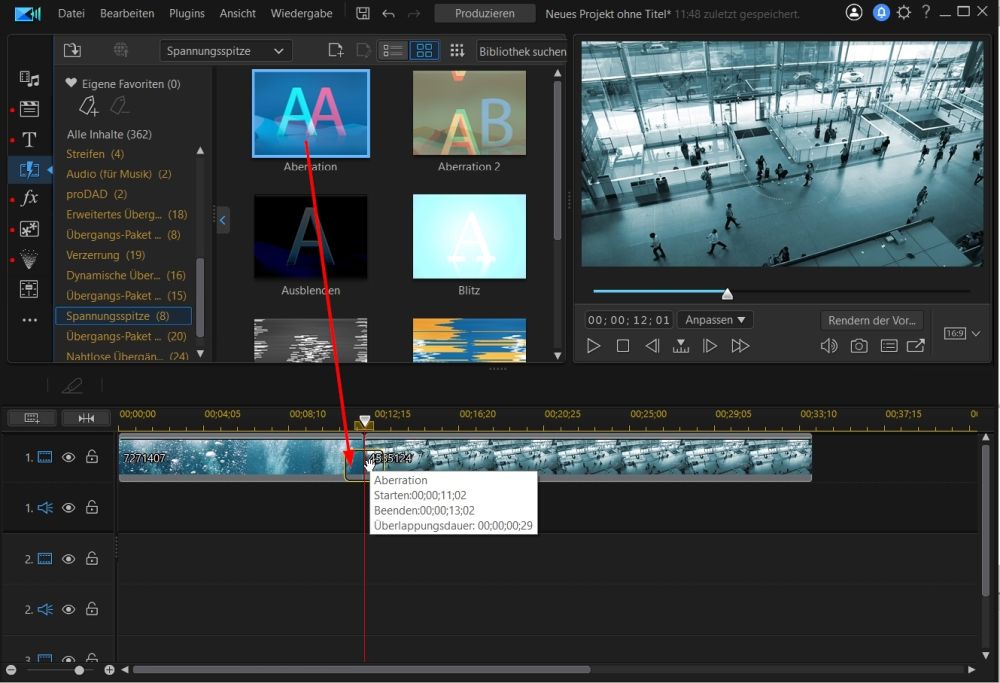Viewport: 1000px width, 683px height.
Task: Toggle visibility of audio track 1
Action: click(x=68, y=508)
